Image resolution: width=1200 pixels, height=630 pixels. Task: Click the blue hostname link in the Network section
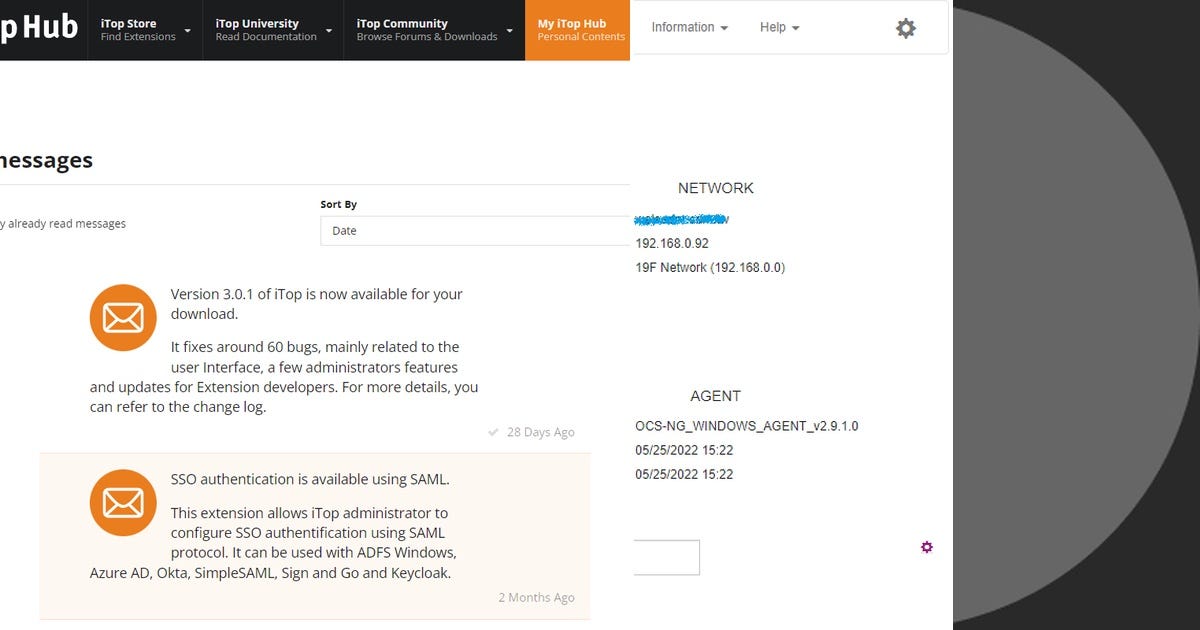click(x=681, y=219)
